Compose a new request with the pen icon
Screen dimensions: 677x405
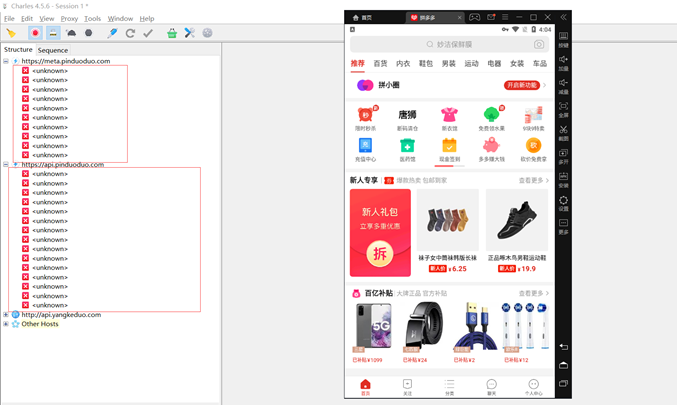[x=112, y=33]
